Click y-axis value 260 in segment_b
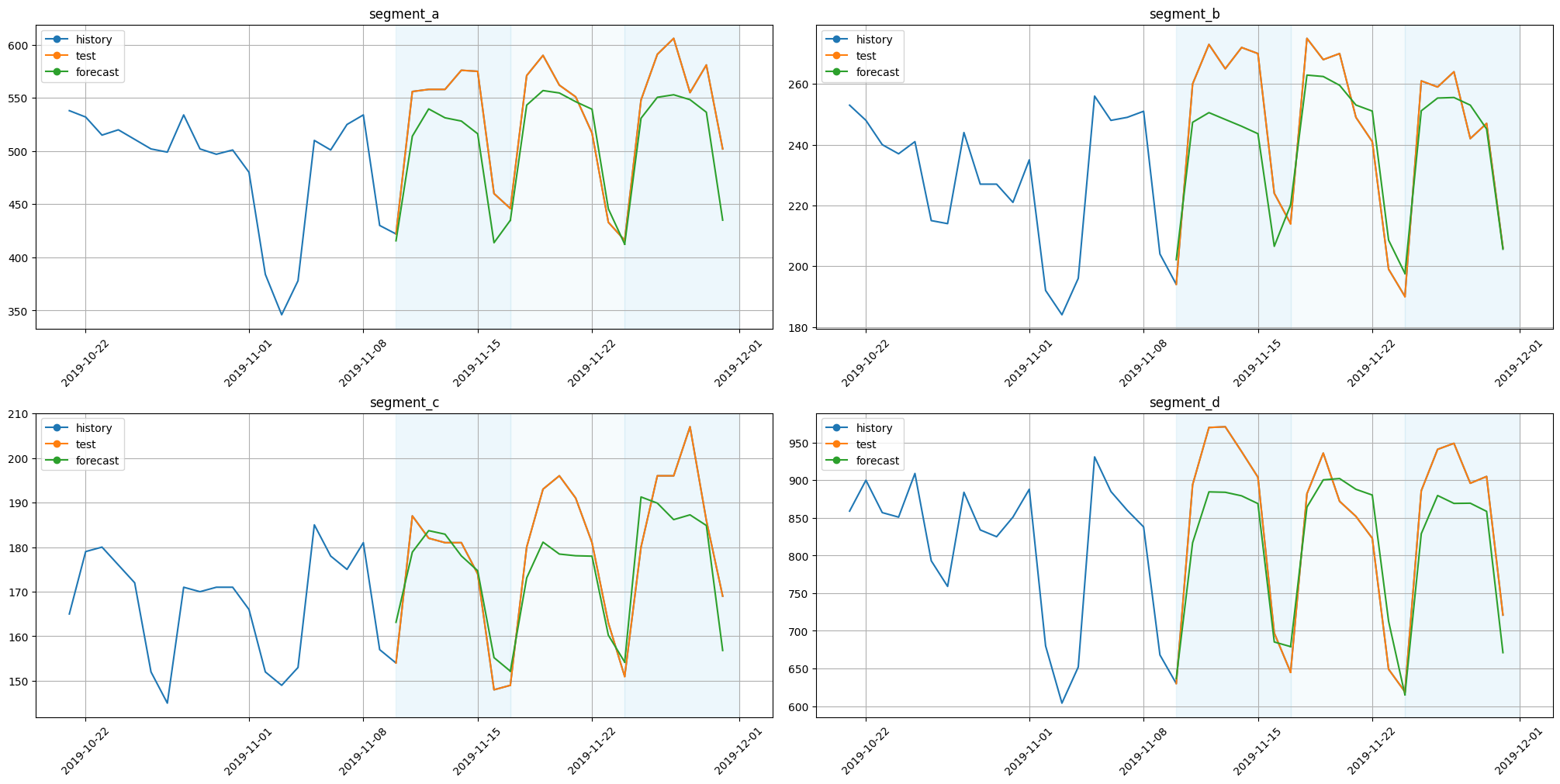This screenshot has width=1560, height=784. click(800, 84)
